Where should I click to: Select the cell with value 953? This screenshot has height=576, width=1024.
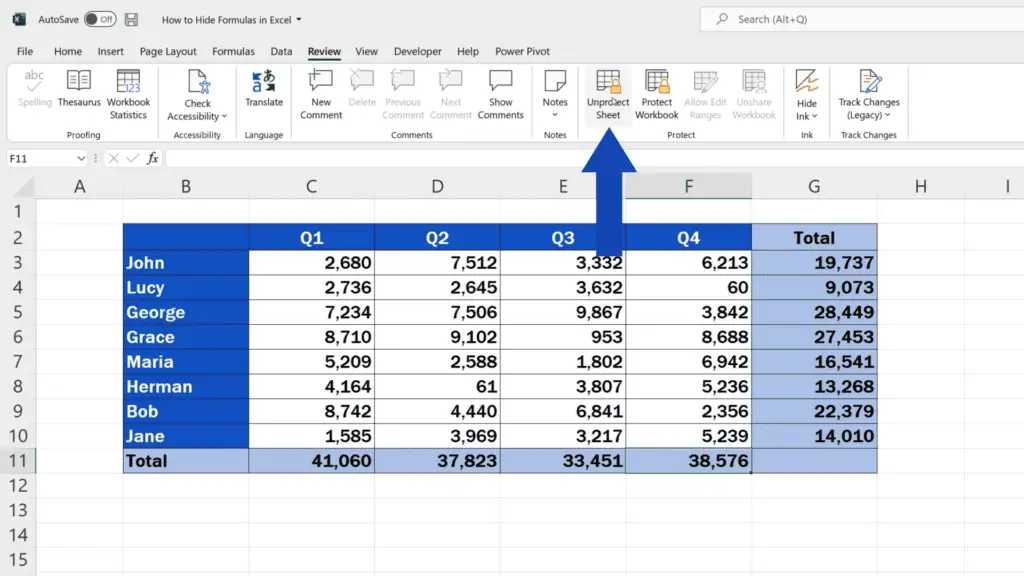pos(563,337)
